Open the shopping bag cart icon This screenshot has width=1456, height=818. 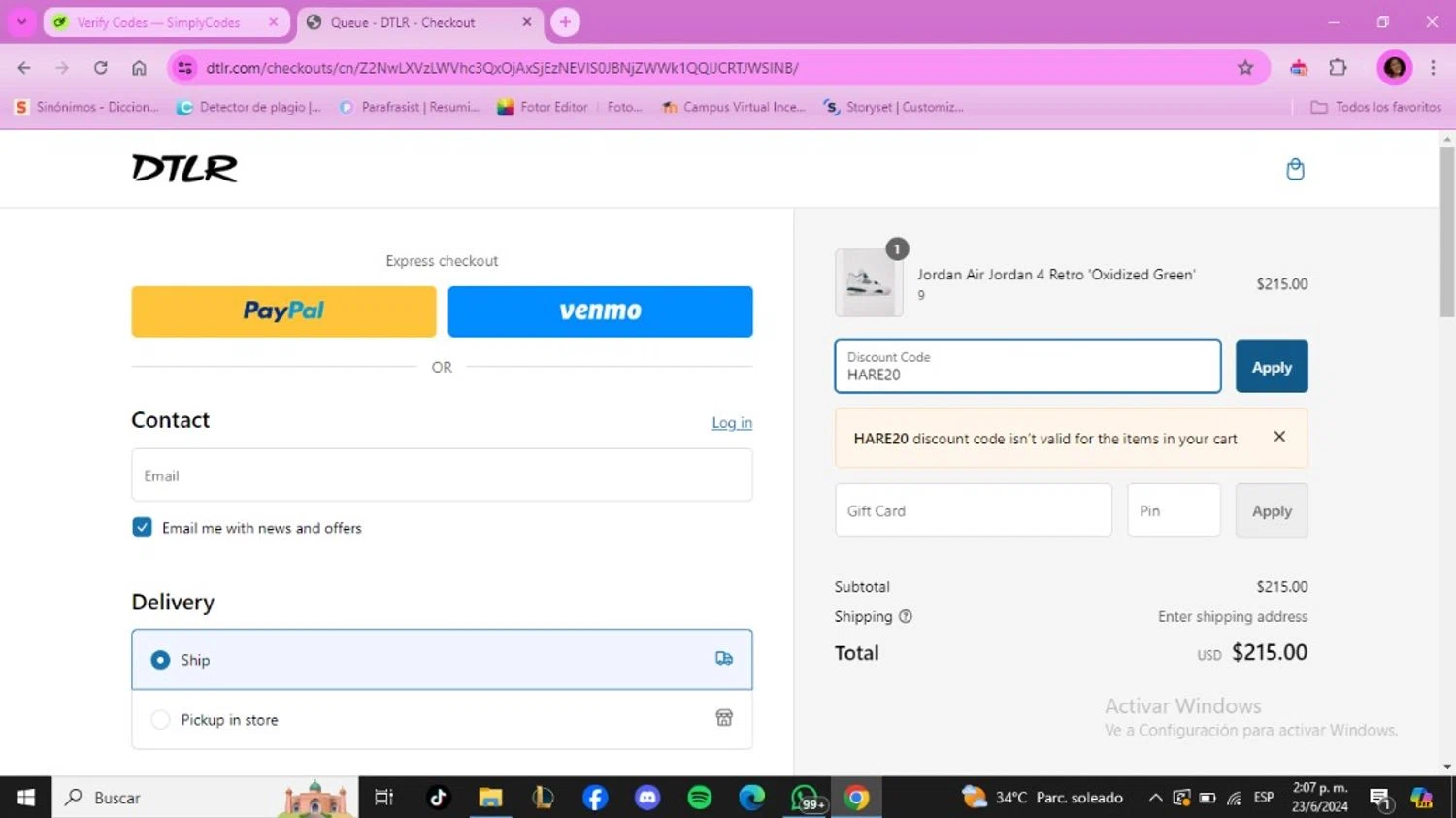(1295, 170)
